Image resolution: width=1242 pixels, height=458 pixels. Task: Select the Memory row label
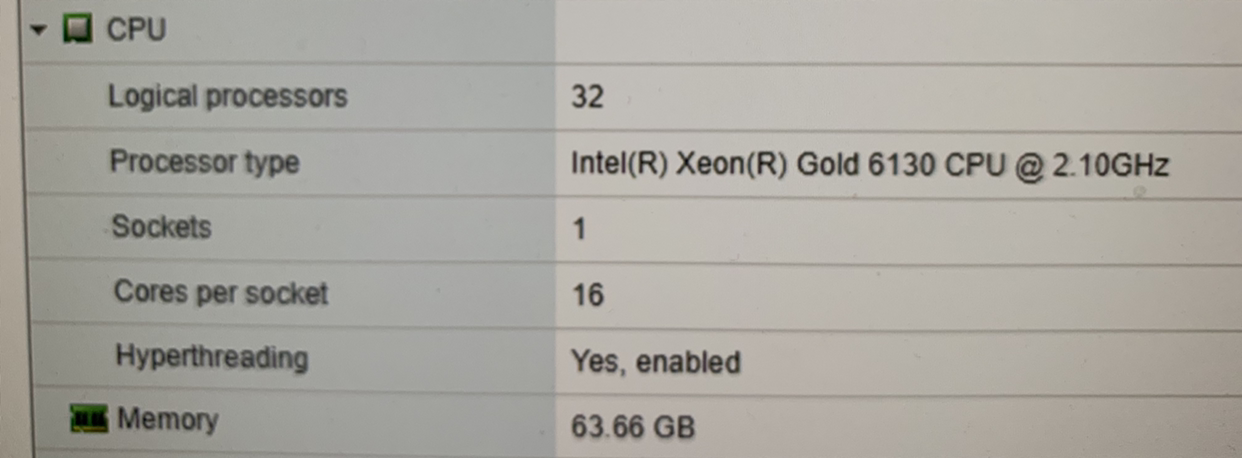(167, 419)
